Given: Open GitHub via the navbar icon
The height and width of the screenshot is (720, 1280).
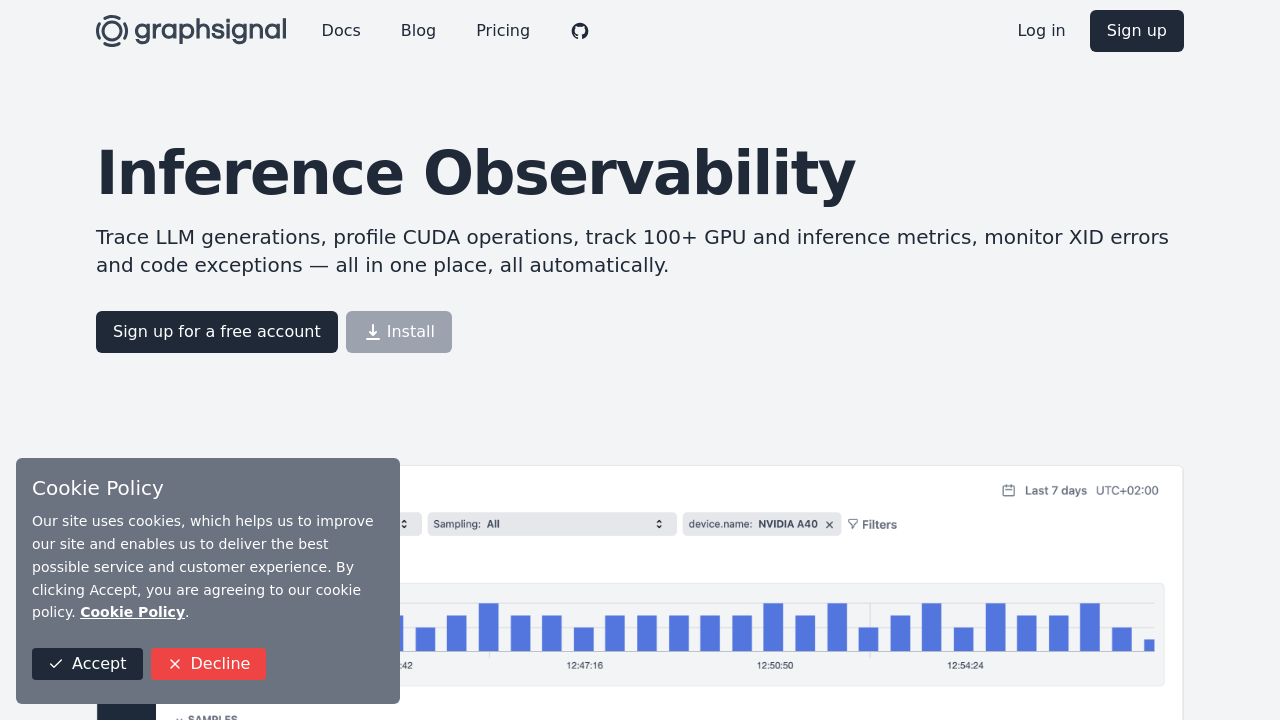Looking at the screenshot, I should pos(578,31).
